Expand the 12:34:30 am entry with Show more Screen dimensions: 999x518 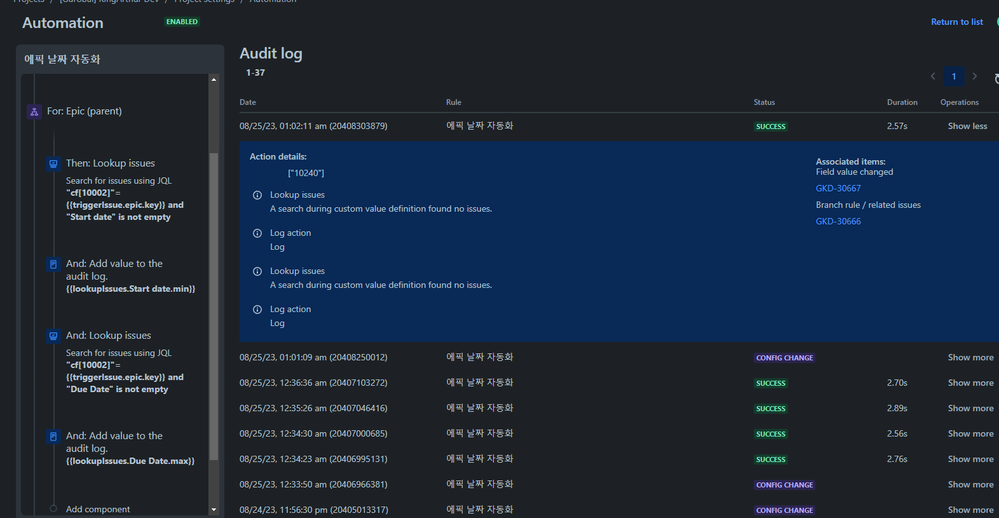970,434
